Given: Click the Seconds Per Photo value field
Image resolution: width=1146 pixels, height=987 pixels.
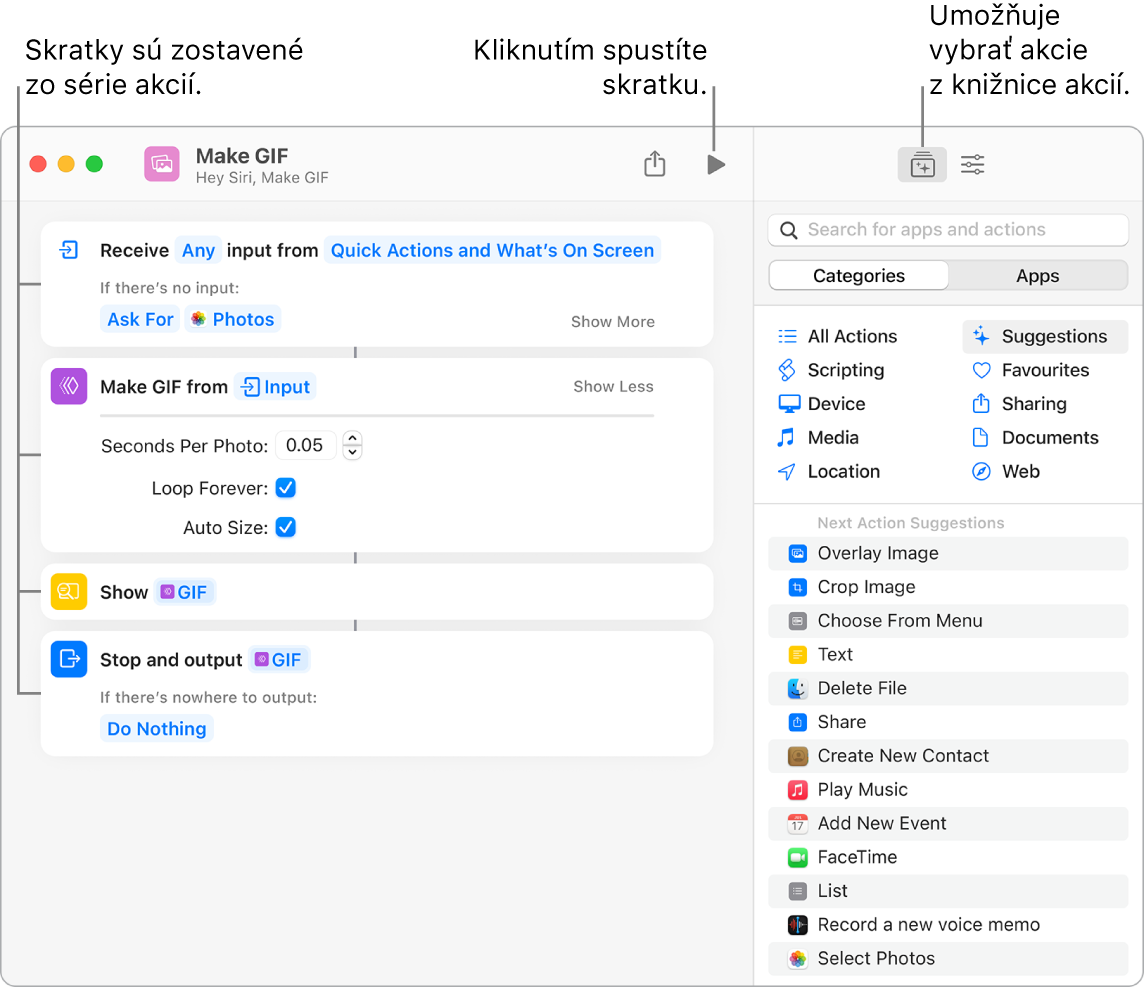Looking at the screenshot, I should coord(305,445).
